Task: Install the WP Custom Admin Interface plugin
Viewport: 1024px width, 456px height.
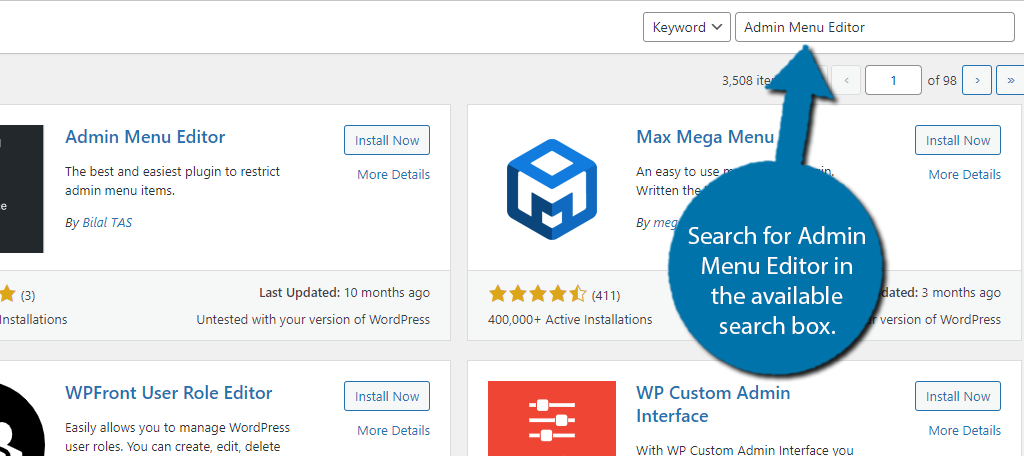Action: (957, 397)
